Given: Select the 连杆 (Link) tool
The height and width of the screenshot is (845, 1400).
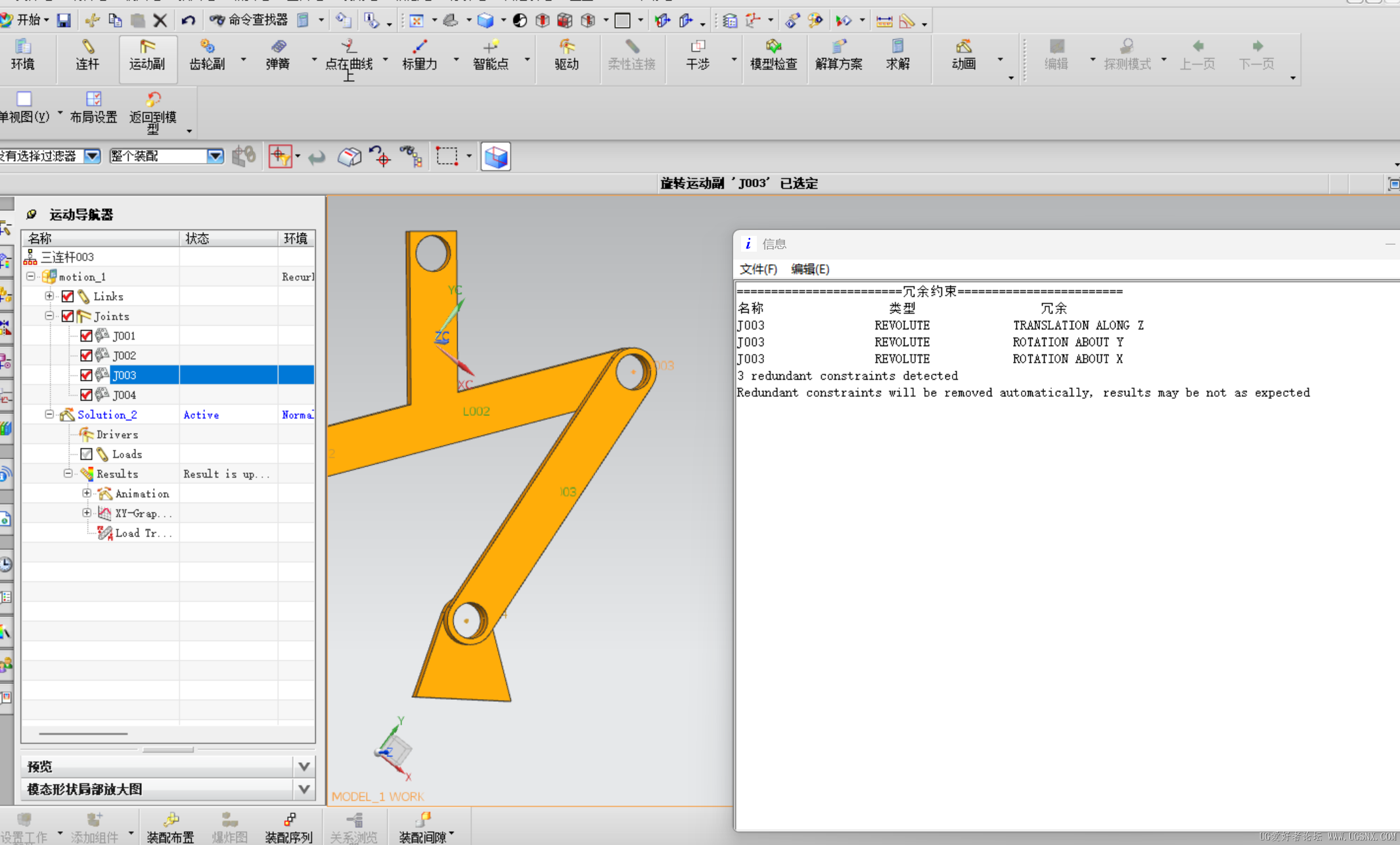Looking at the screenshot, I should [87, 55].
